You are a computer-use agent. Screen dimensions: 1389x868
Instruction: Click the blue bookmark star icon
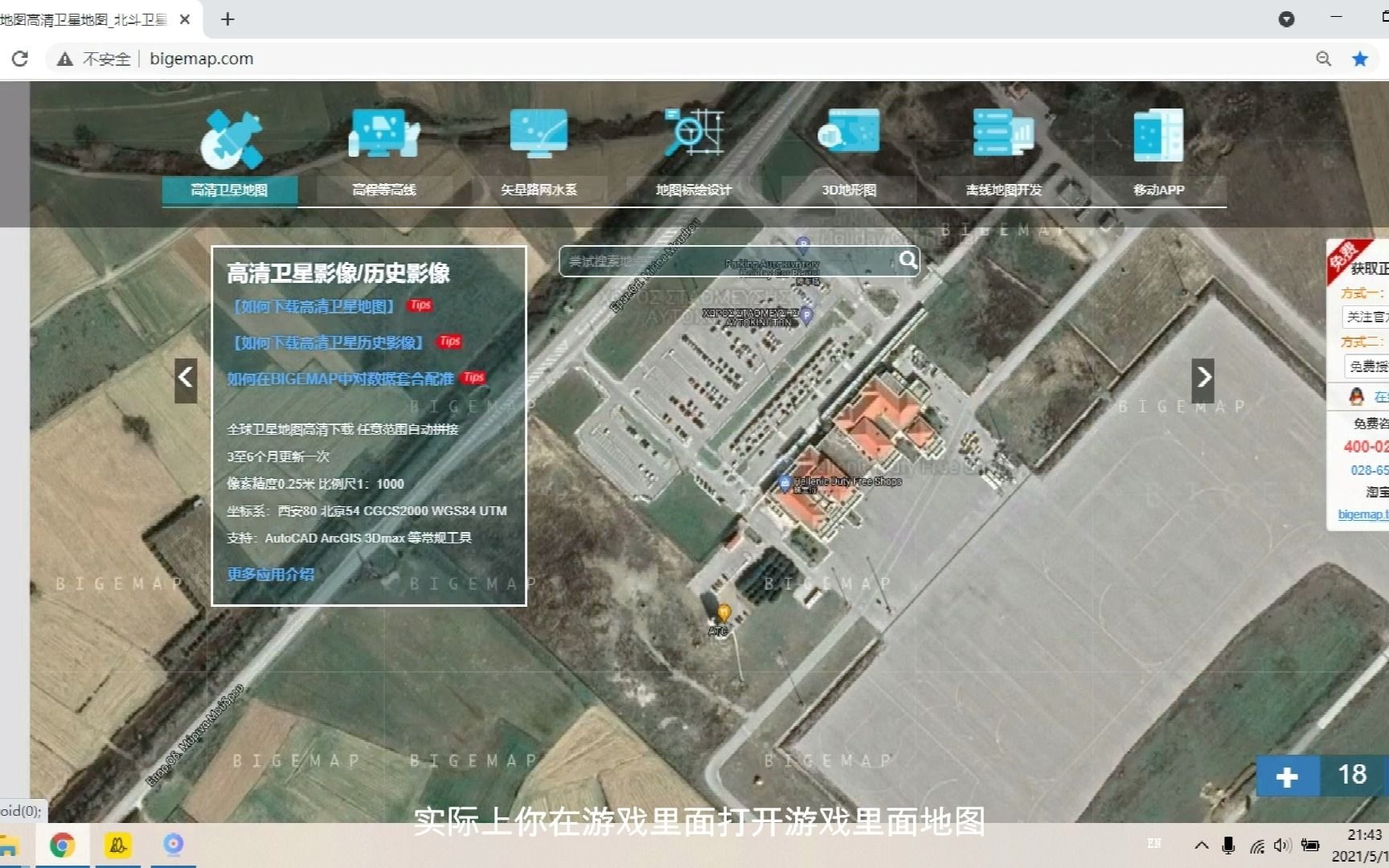point(1360,59)
